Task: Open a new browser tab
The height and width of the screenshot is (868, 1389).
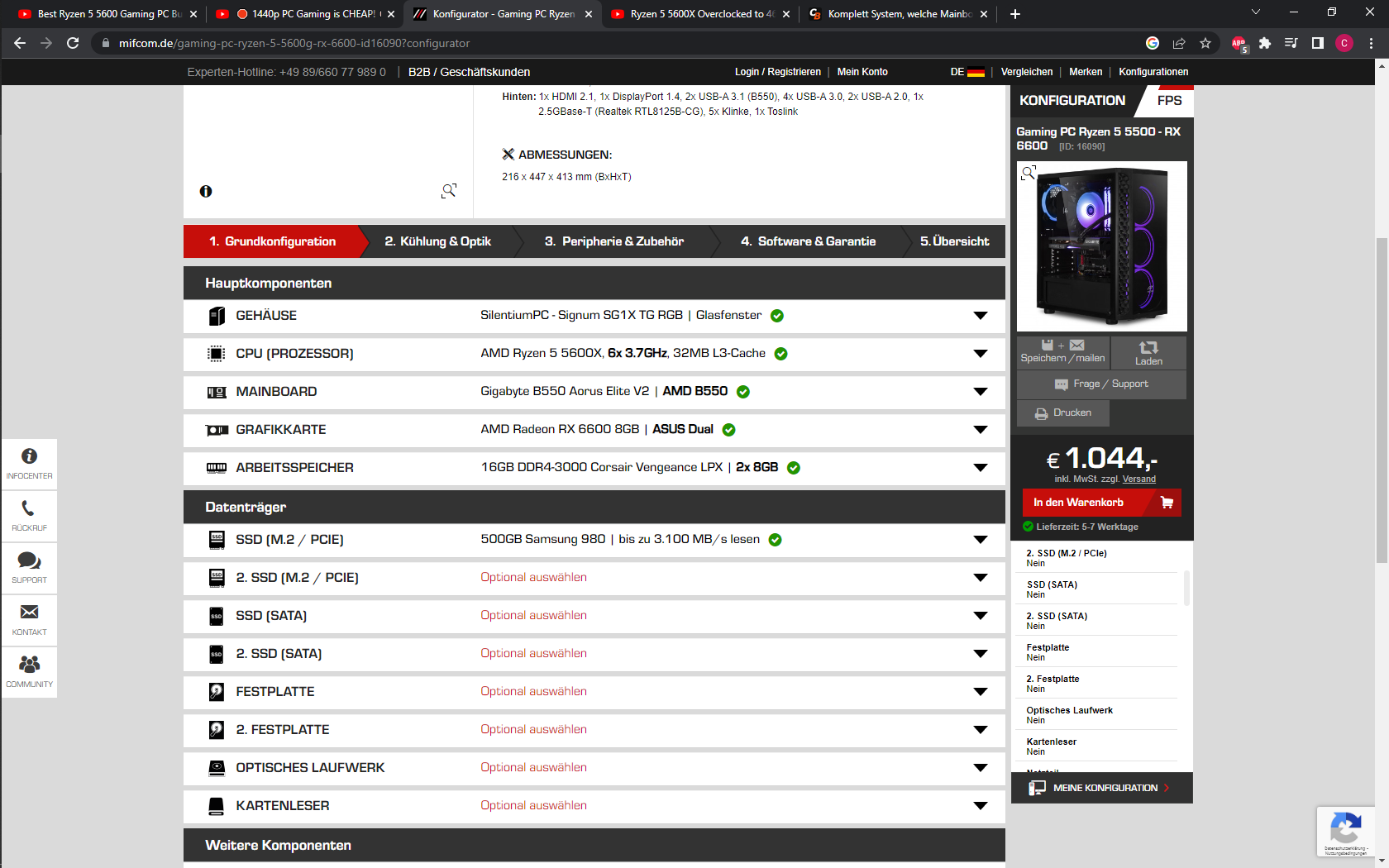Action: [1015, 14]
